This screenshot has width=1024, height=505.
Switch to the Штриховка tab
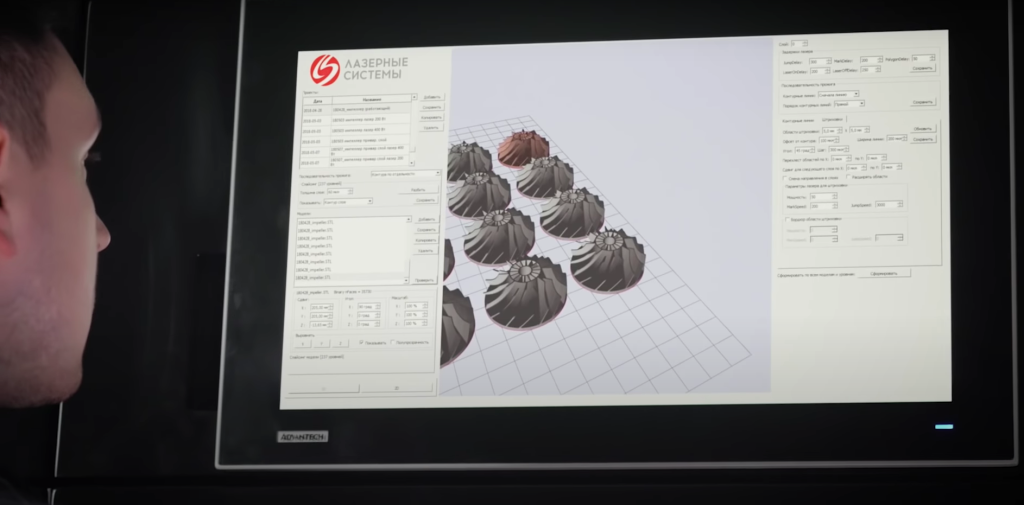coord(833,119)
